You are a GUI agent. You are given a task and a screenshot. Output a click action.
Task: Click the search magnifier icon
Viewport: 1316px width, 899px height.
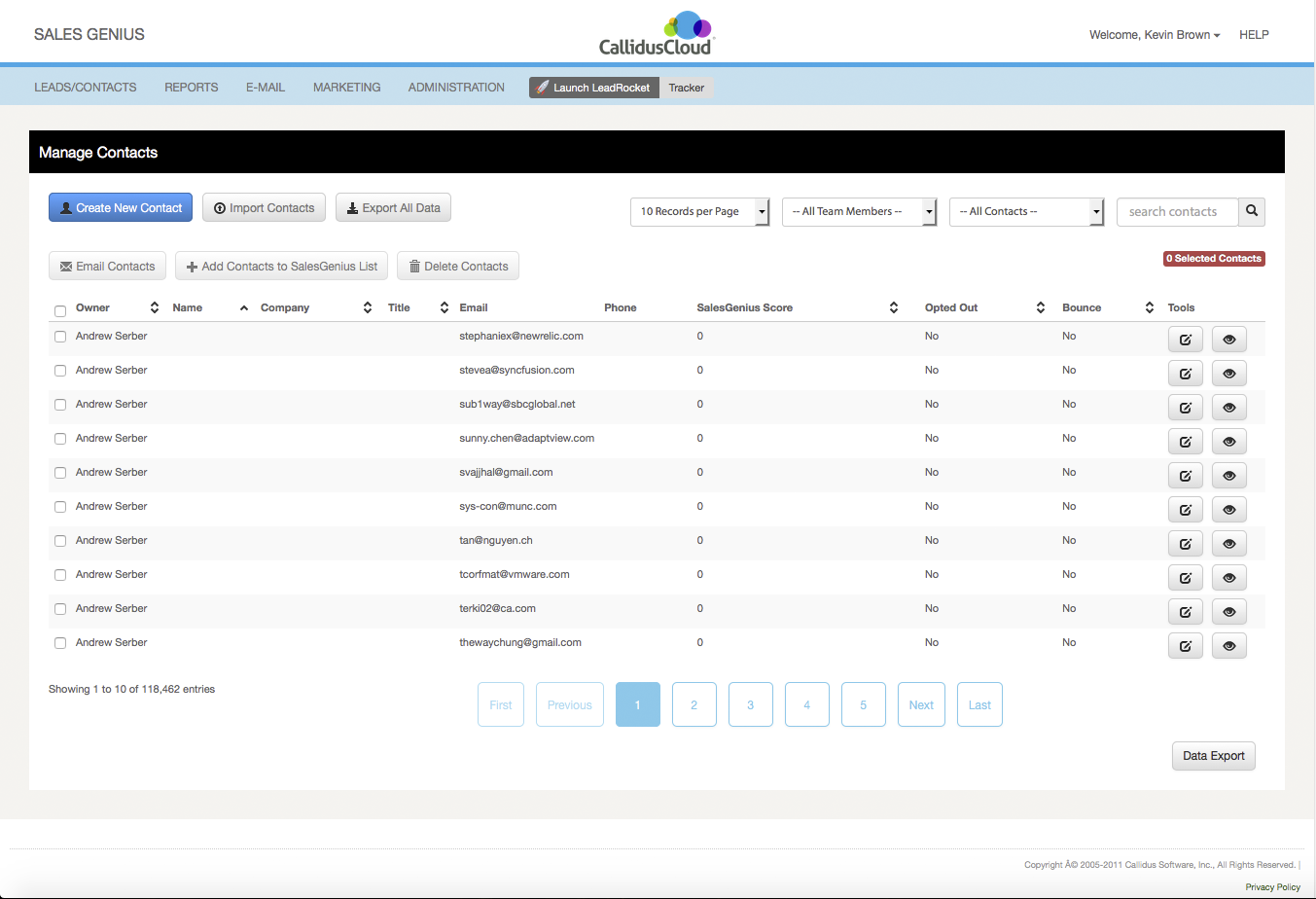coord(1252,211)
